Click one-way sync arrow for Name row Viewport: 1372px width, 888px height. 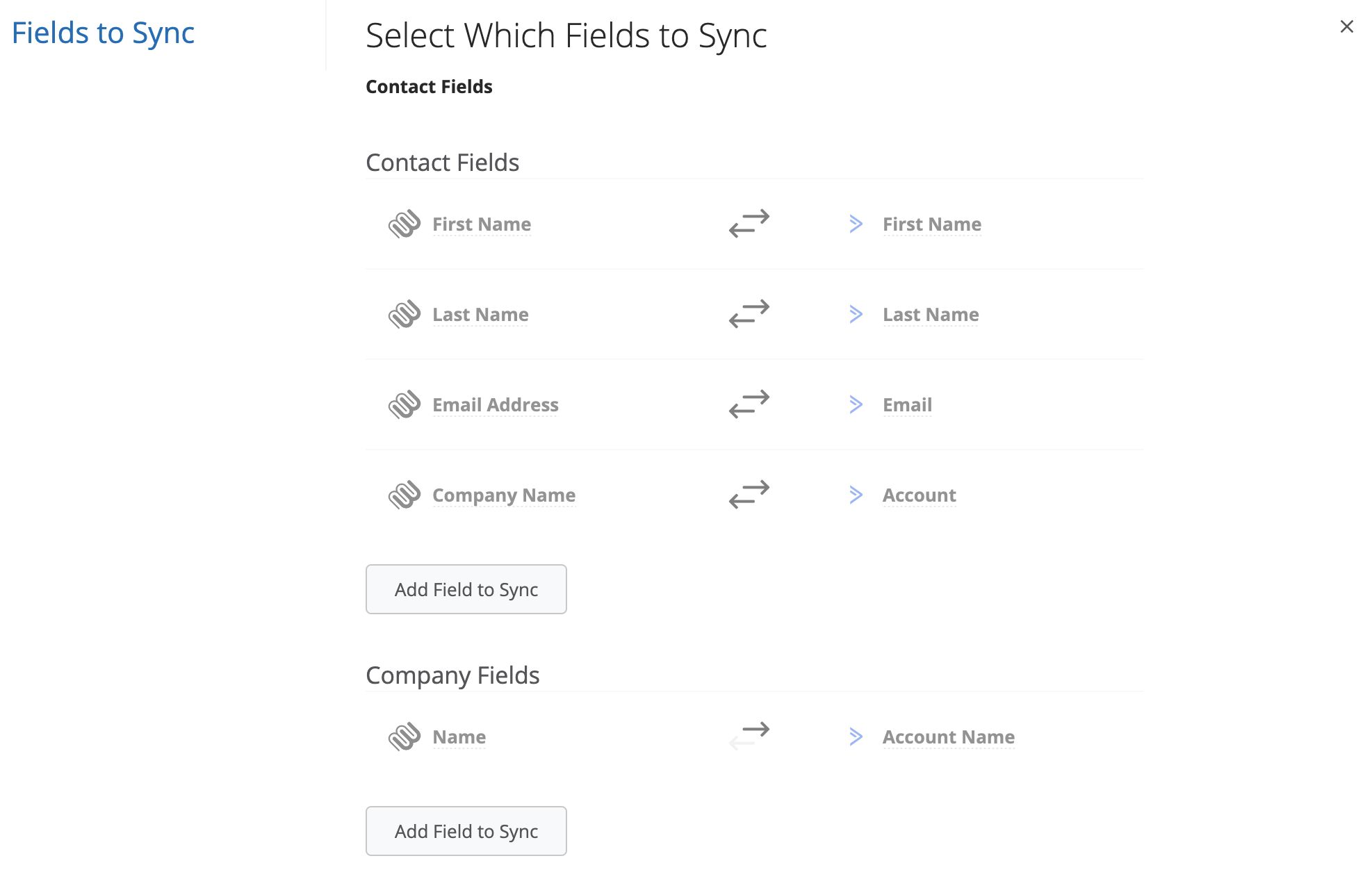749,737
